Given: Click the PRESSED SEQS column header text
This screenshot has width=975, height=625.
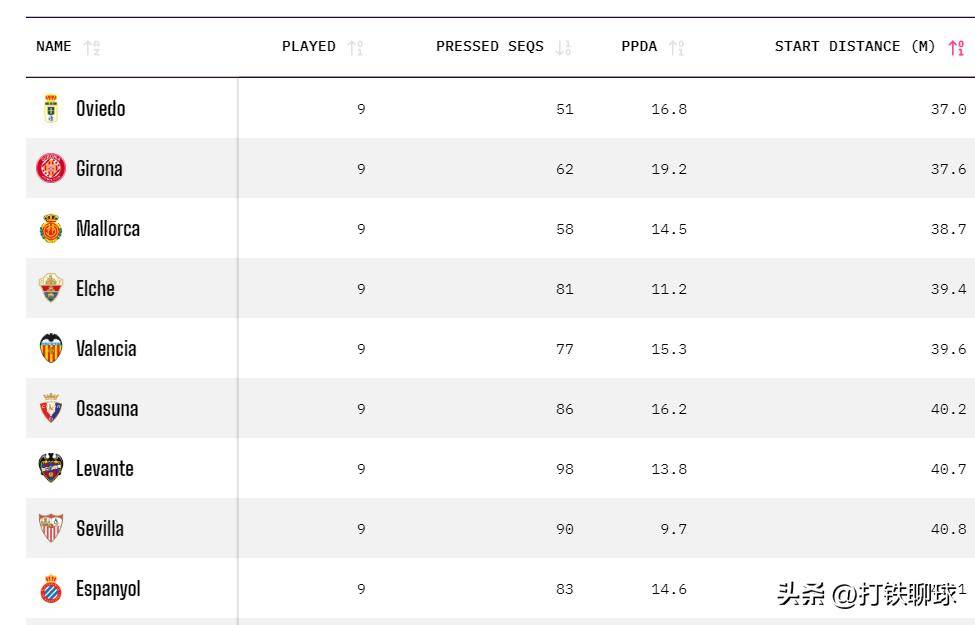Looking at the screenshot, I should click(x=490, y=47).
